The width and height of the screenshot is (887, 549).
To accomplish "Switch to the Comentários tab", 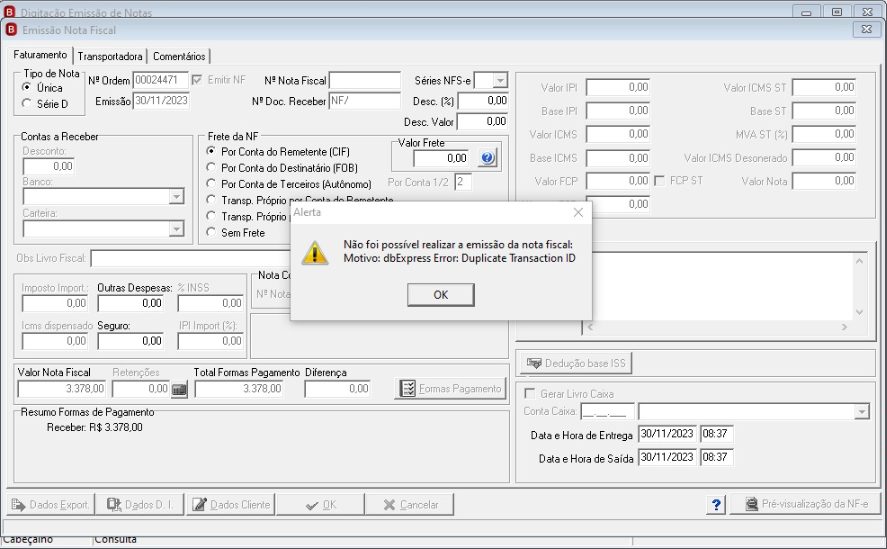I will pyautogui.click(x=179, y=56).
